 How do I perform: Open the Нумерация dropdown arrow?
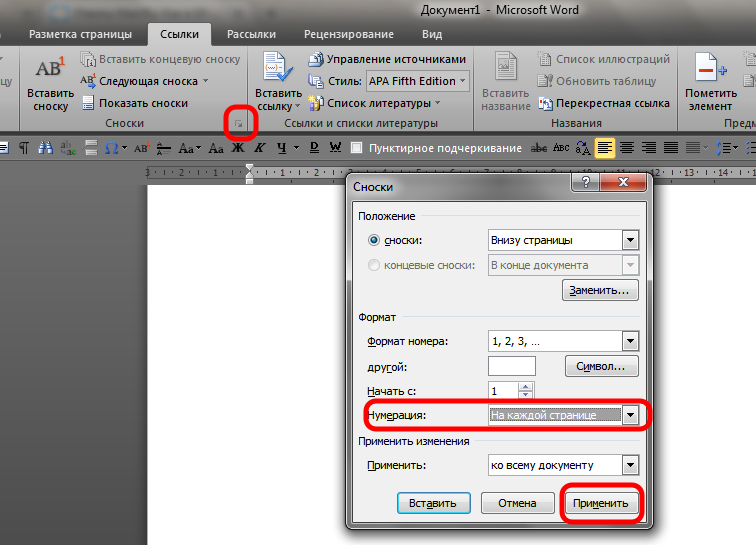pos(630,415)
